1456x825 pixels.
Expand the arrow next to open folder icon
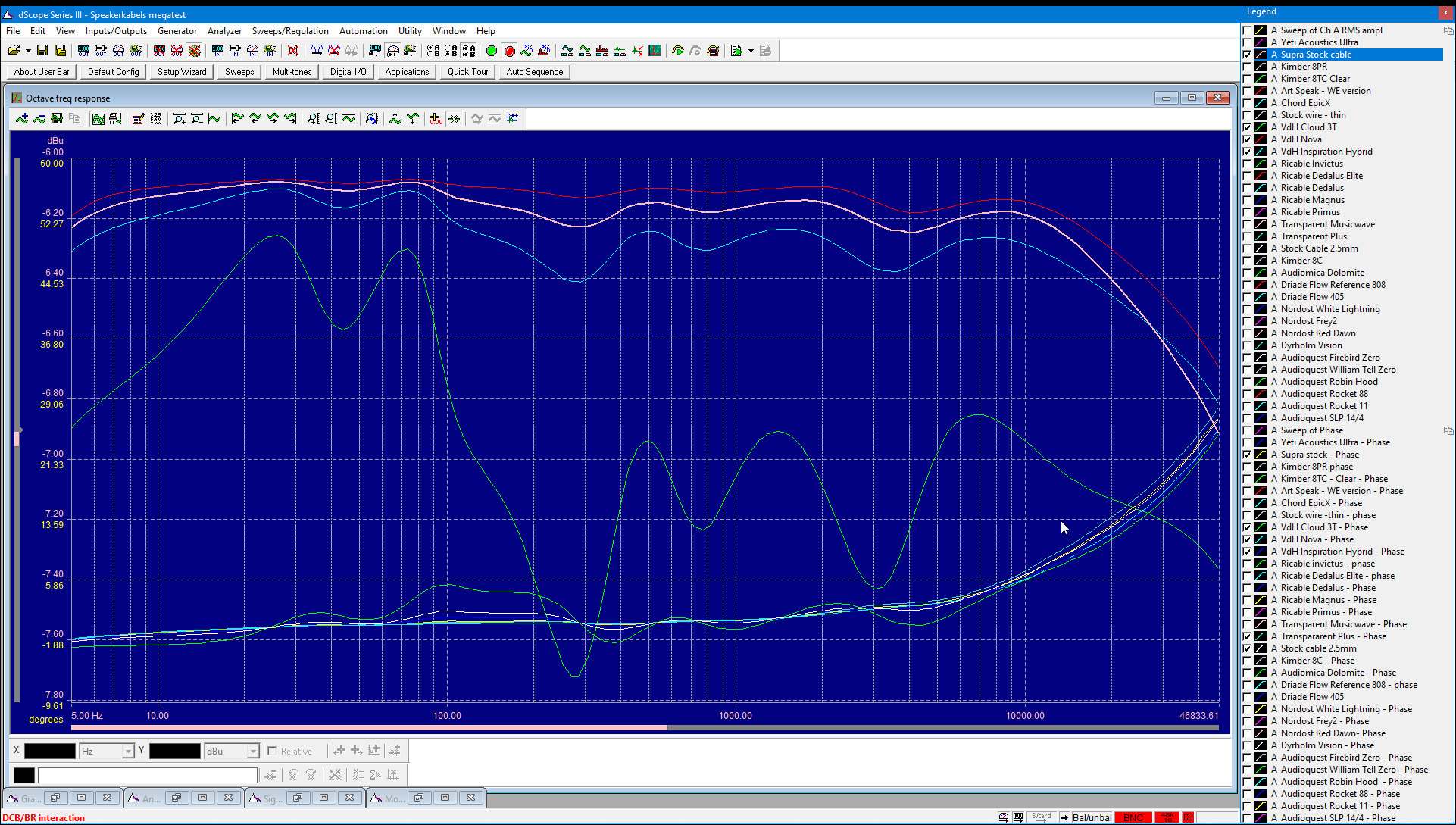coord(28,51)
